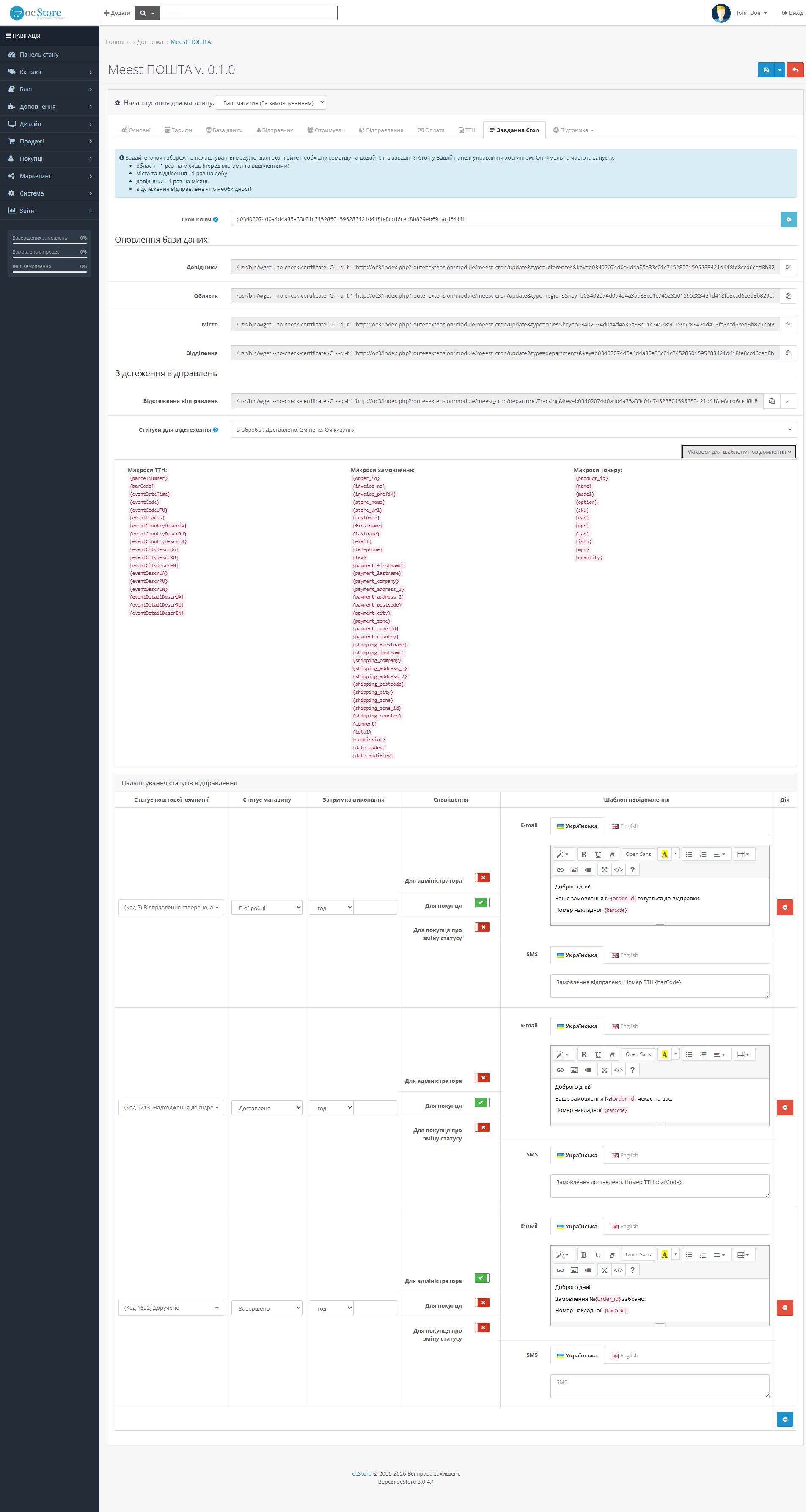
Task: Click the Вихід logout link
Action: 792,13
